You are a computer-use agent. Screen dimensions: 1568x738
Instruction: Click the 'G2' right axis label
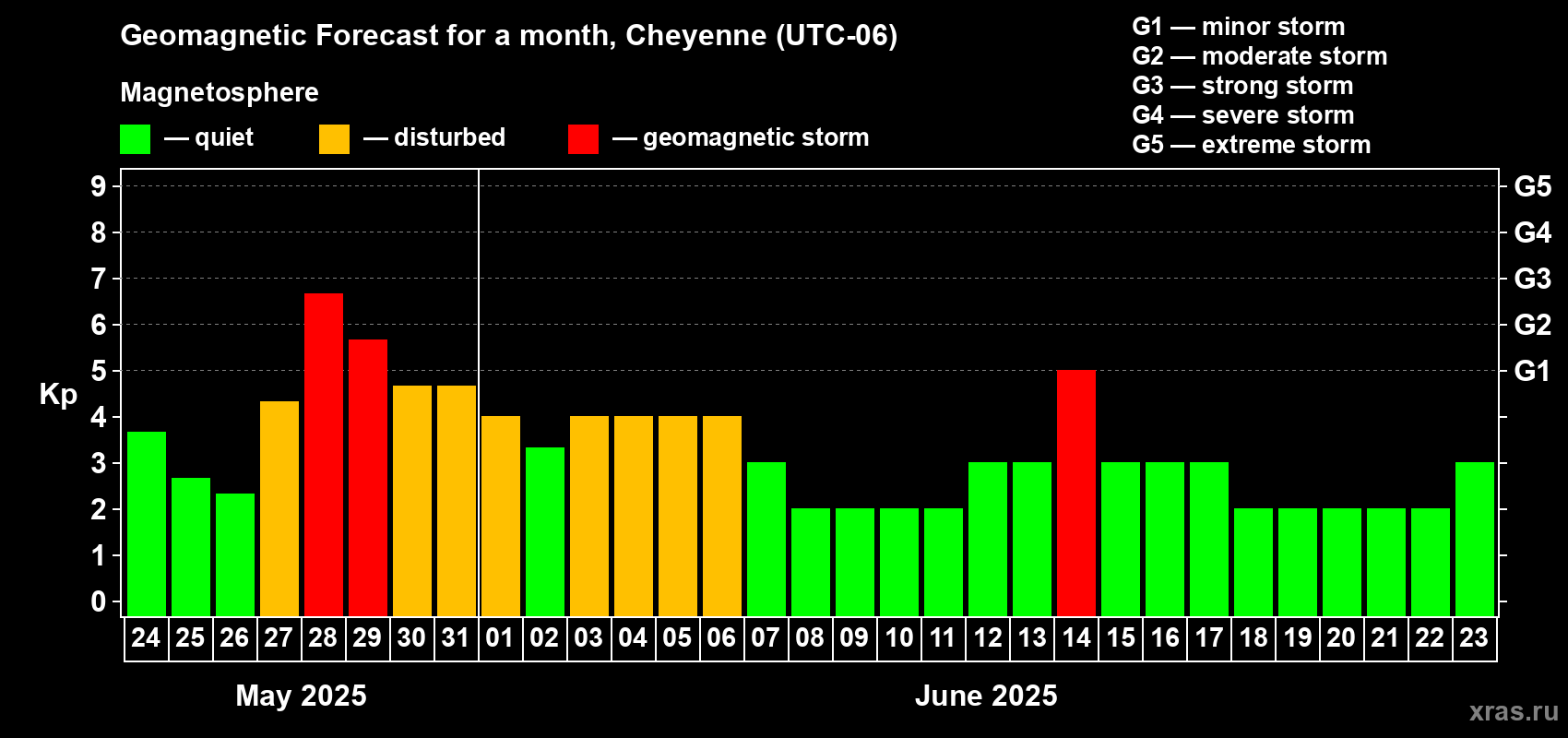[1533, 325]
